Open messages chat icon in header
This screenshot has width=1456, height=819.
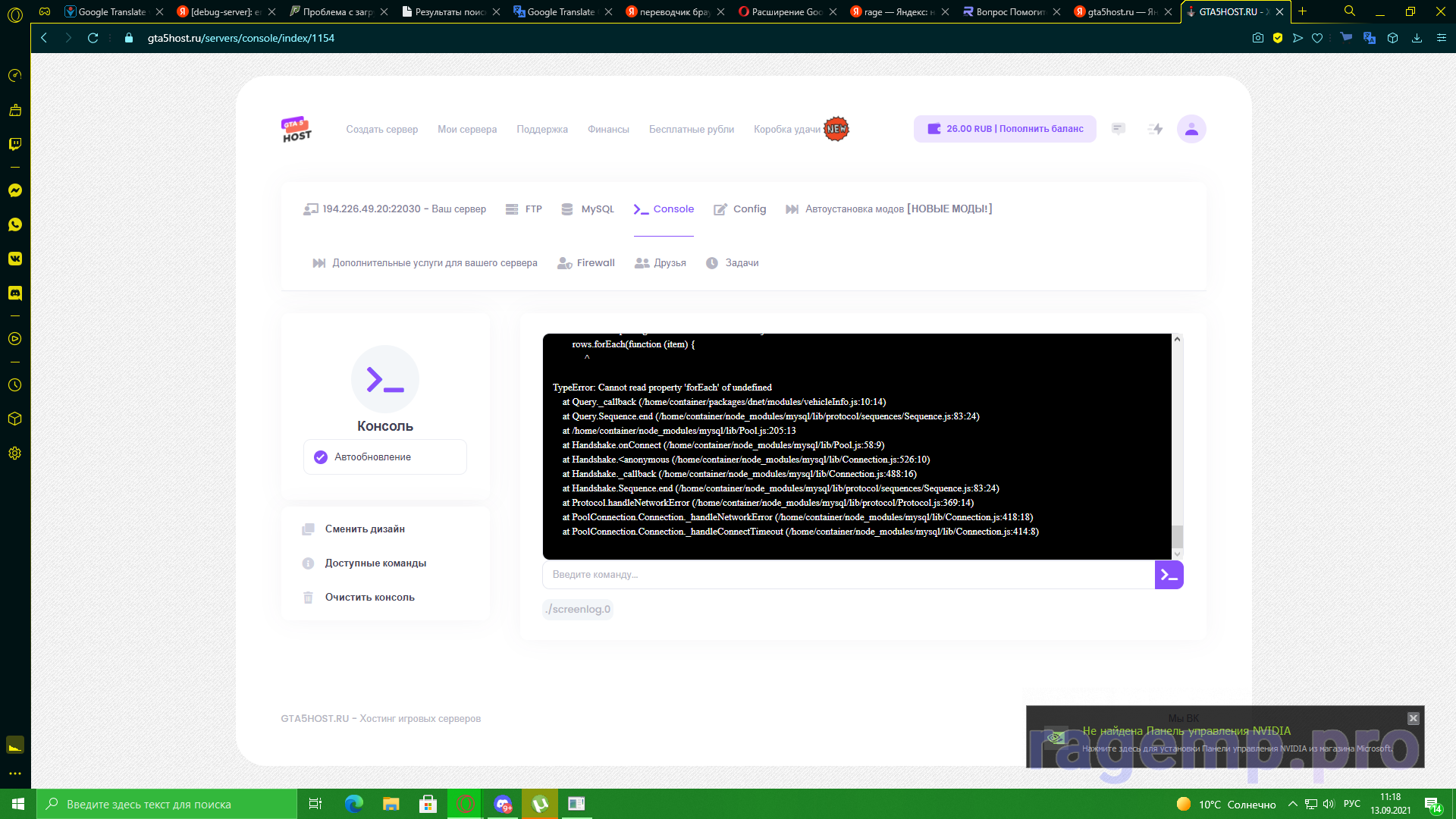[x=1119, y=129]
